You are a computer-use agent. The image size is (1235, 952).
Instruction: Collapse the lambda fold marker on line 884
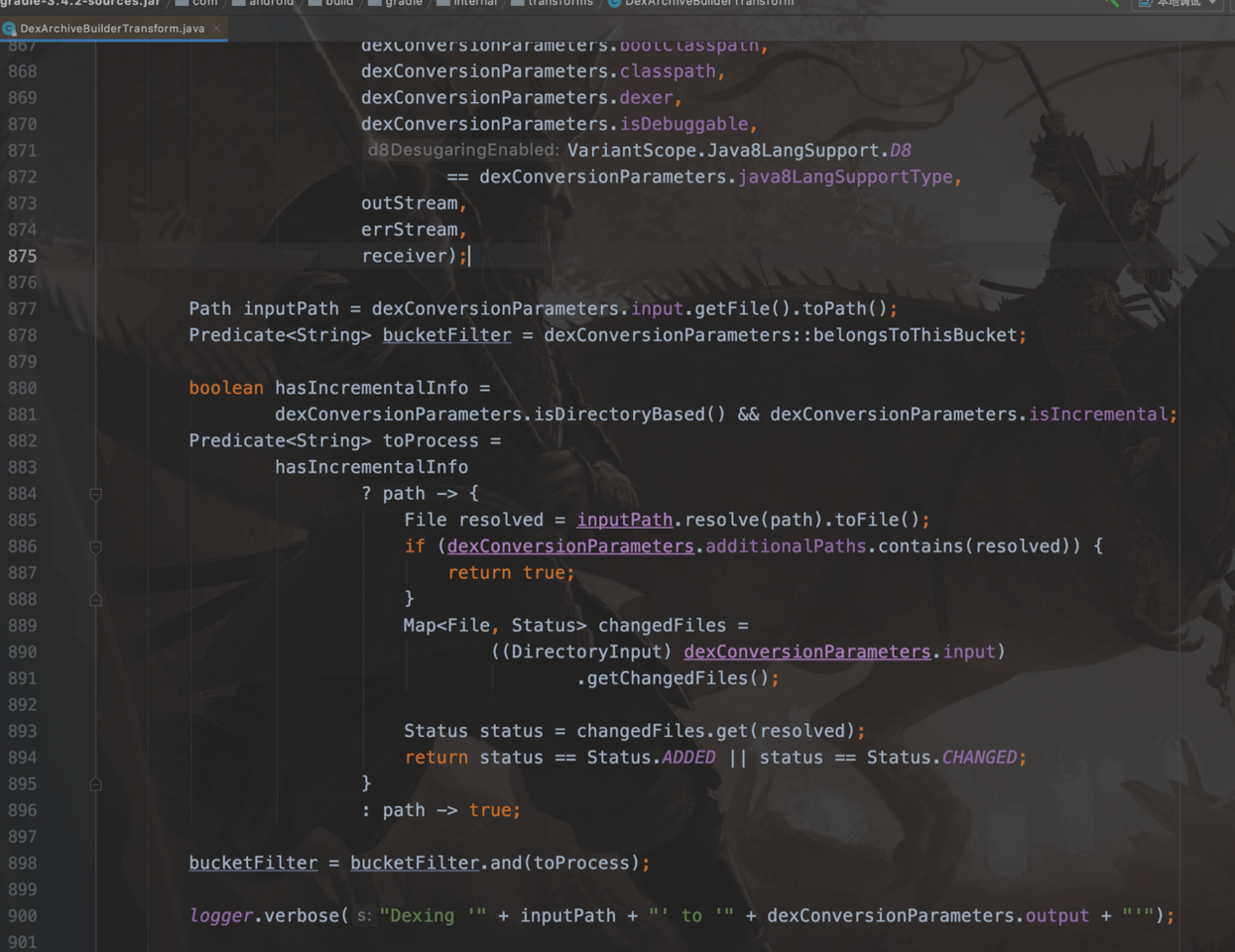(x=96, y=494)
